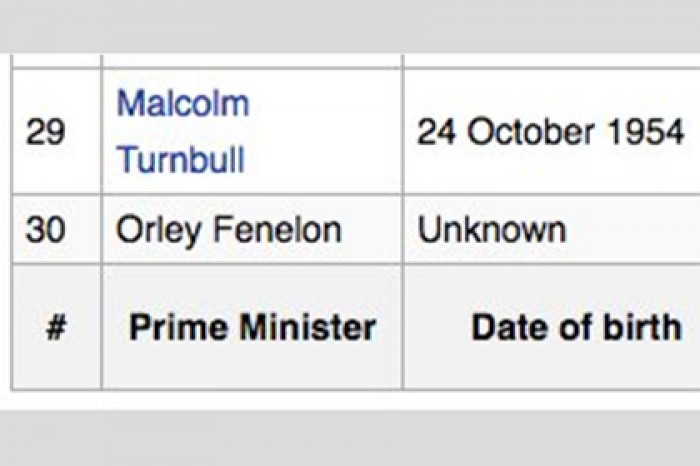Click the empty cell above Malcolm Turnbull
The image size is (700, 466).
point(253,61)
